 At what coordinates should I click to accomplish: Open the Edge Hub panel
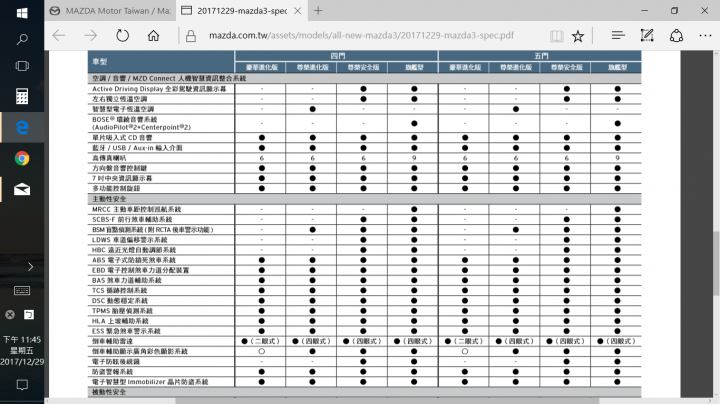(618, 35)
